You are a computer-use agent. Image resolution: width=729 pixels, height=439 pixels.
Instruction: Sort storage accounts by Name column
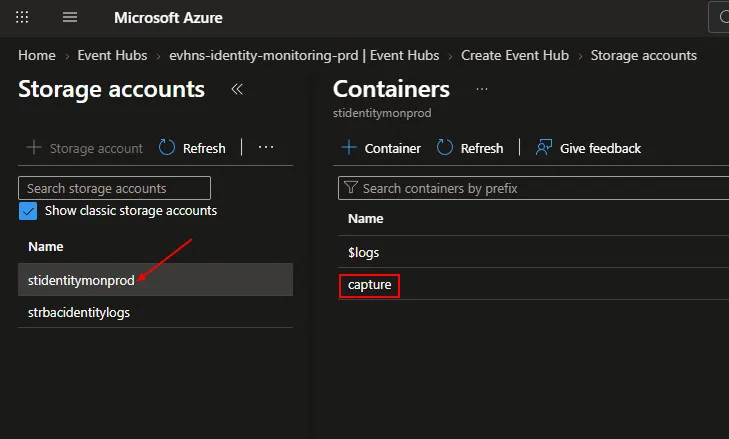click(46, 246)
